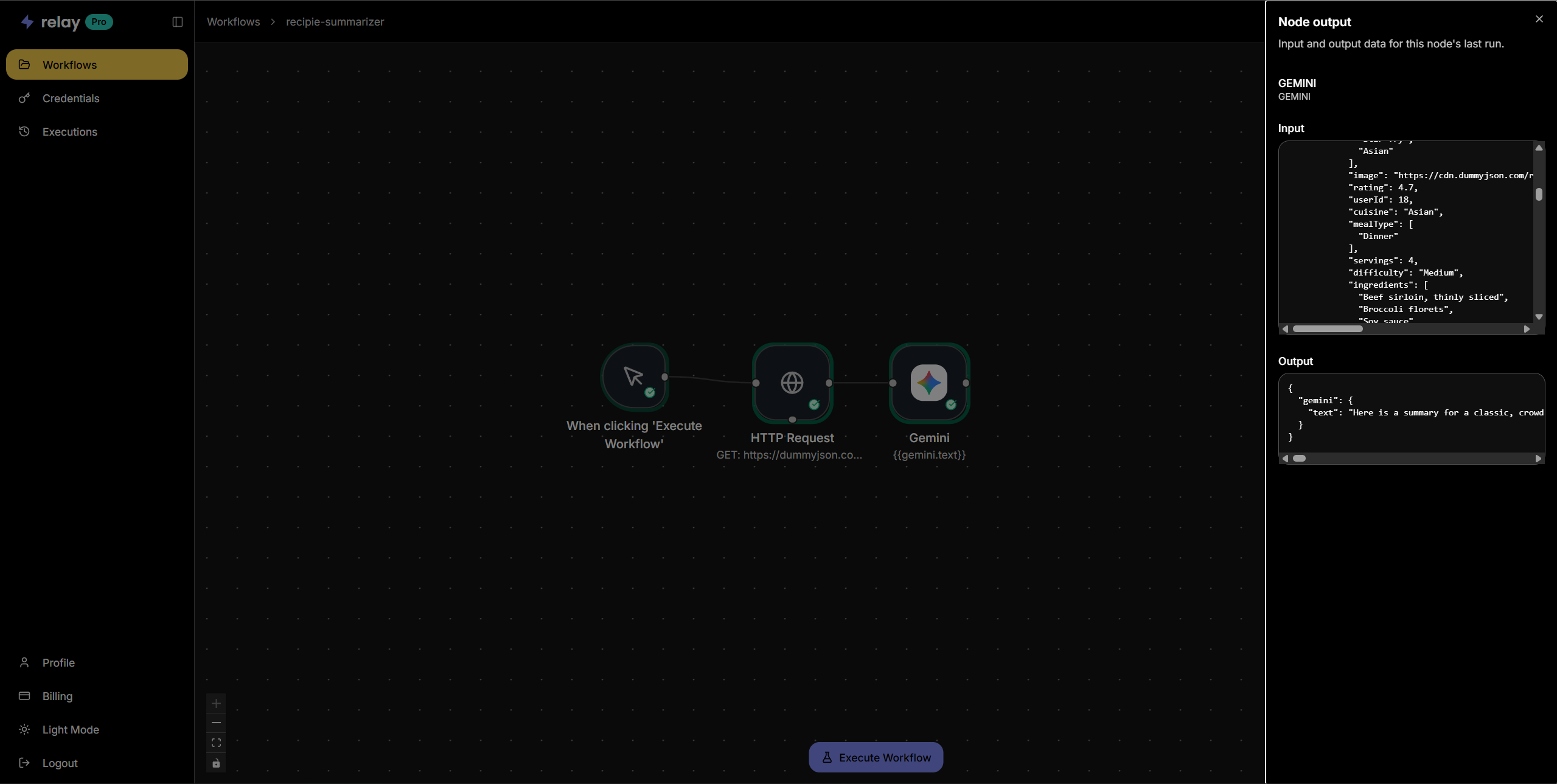This screenshot has width=1557, height=784.
Task: Click the "servings": 4 input line
Action: point(1383,261)
